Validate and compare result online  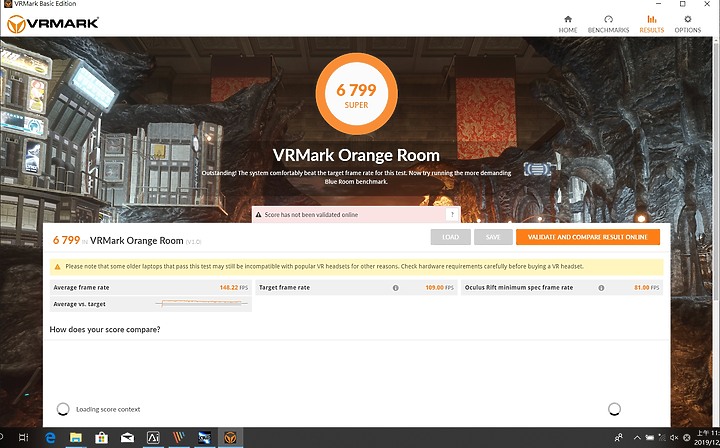point(588,237)
